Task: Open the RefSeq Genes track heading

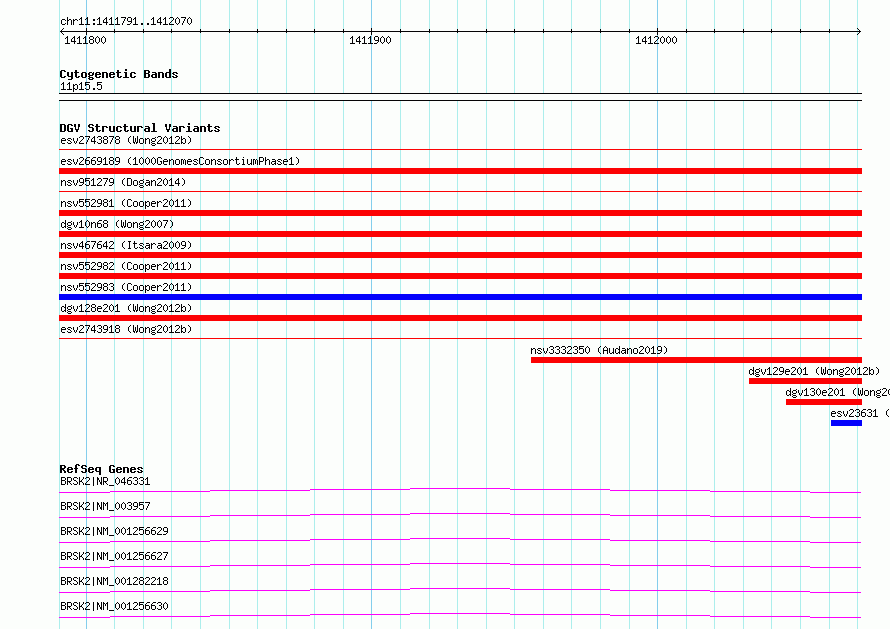Action: pyautogui.click(x=101, y=469)
